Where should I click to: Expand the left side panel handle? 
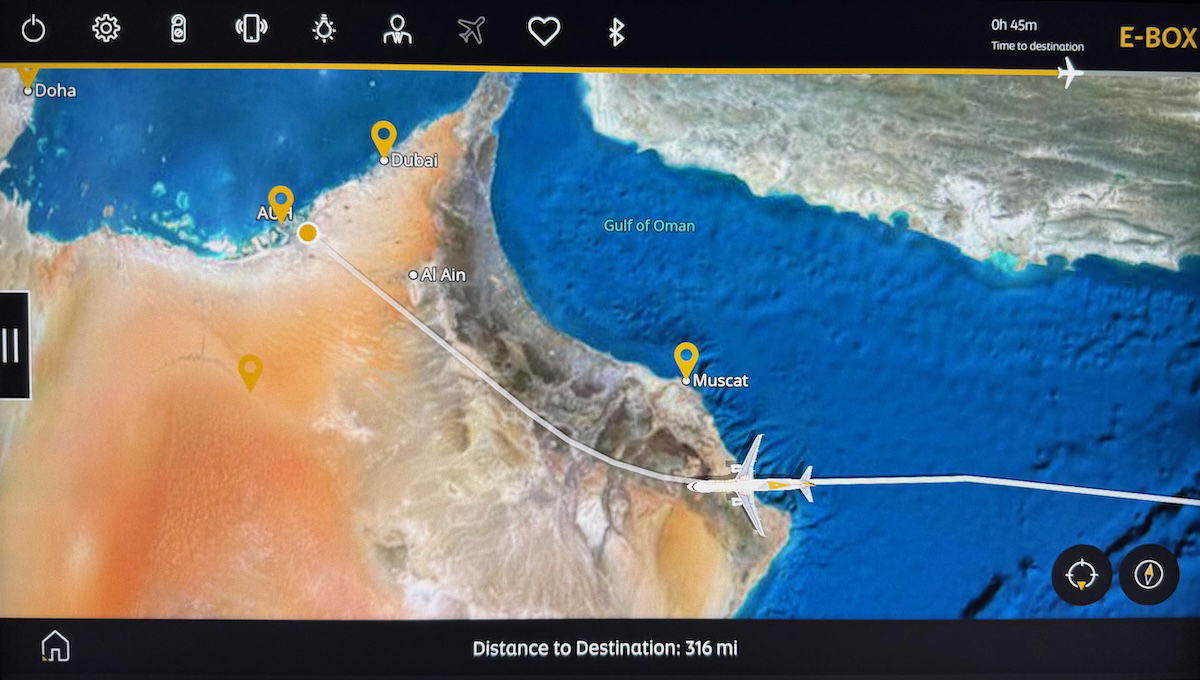(13, 345)
